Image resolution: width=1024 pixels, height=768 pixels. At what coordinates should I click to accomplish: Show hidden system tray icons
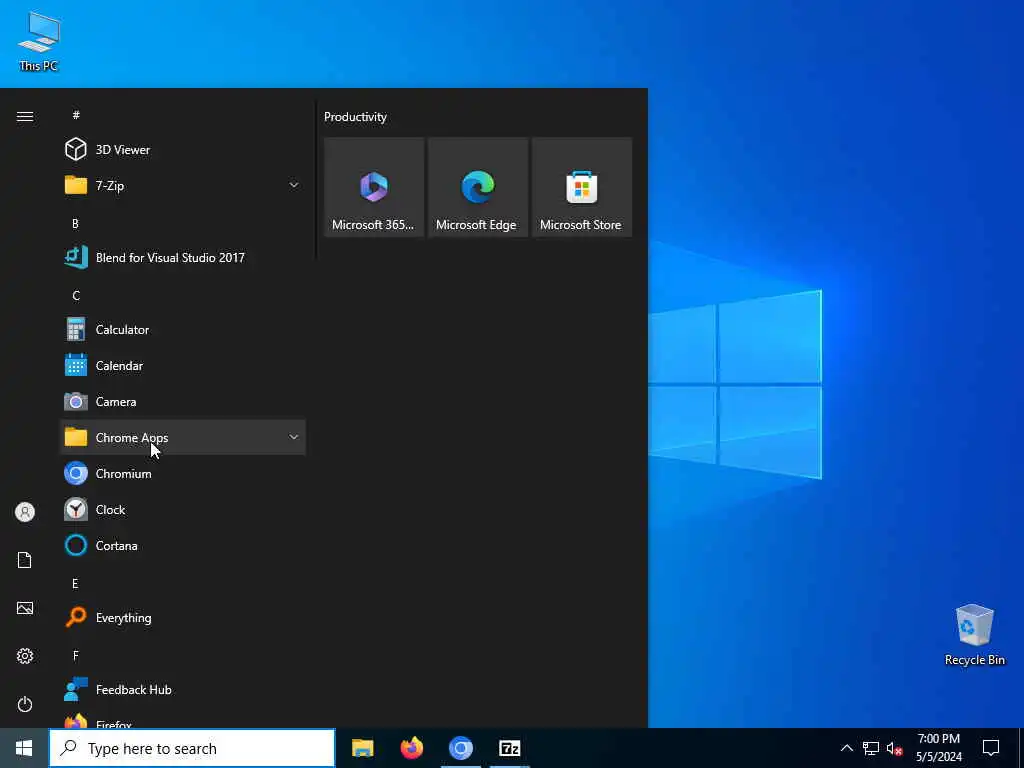click(x=846, y=748)
